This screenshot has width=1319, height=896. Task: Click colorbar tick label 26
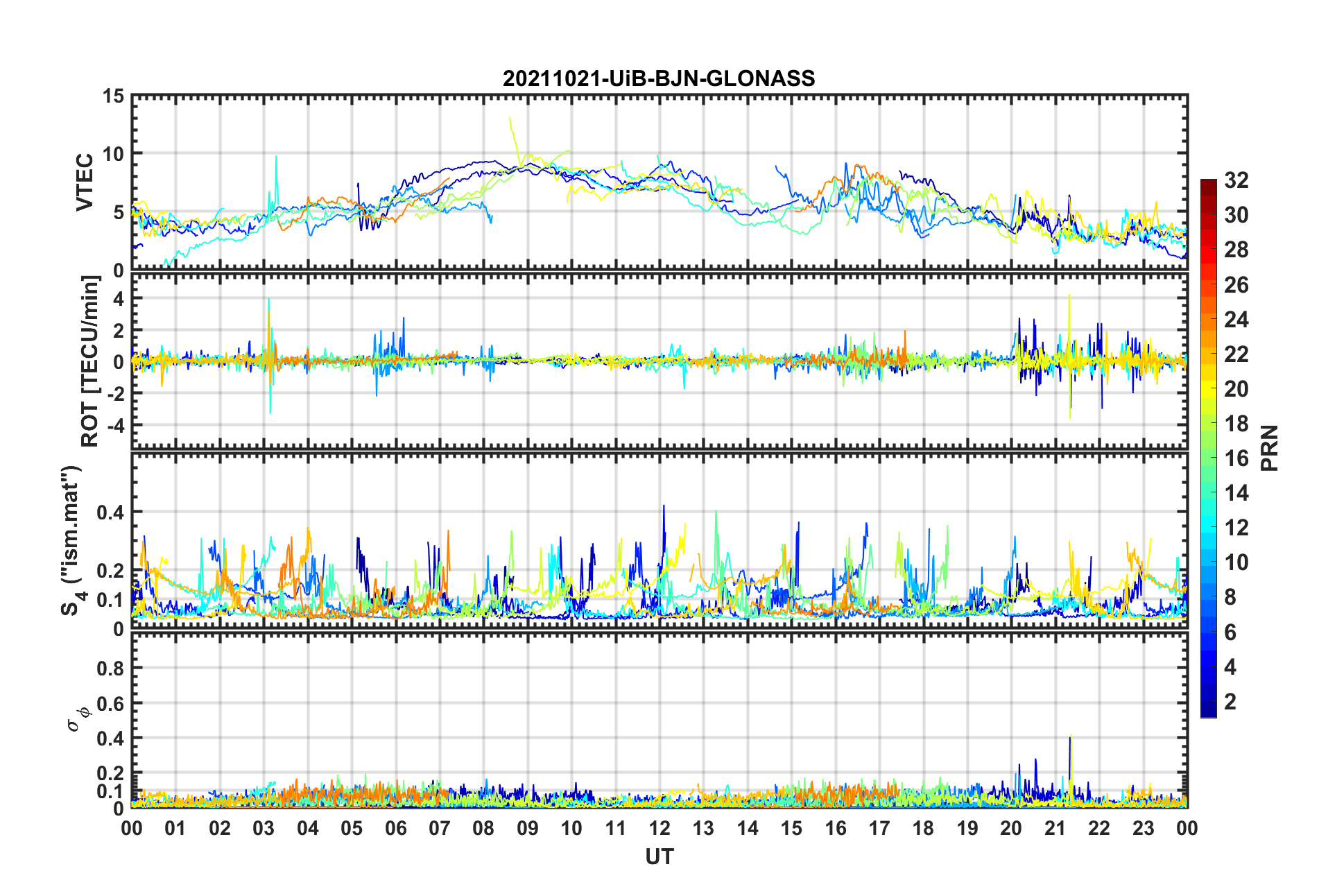pyautogui.click(x=1236, y=284)
